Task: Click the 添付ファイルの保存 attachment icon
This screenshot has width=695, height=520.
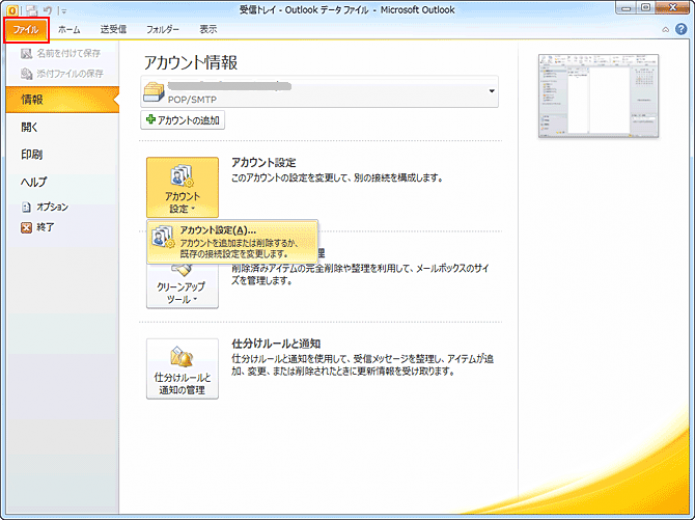Action: (x=27, y=74)
